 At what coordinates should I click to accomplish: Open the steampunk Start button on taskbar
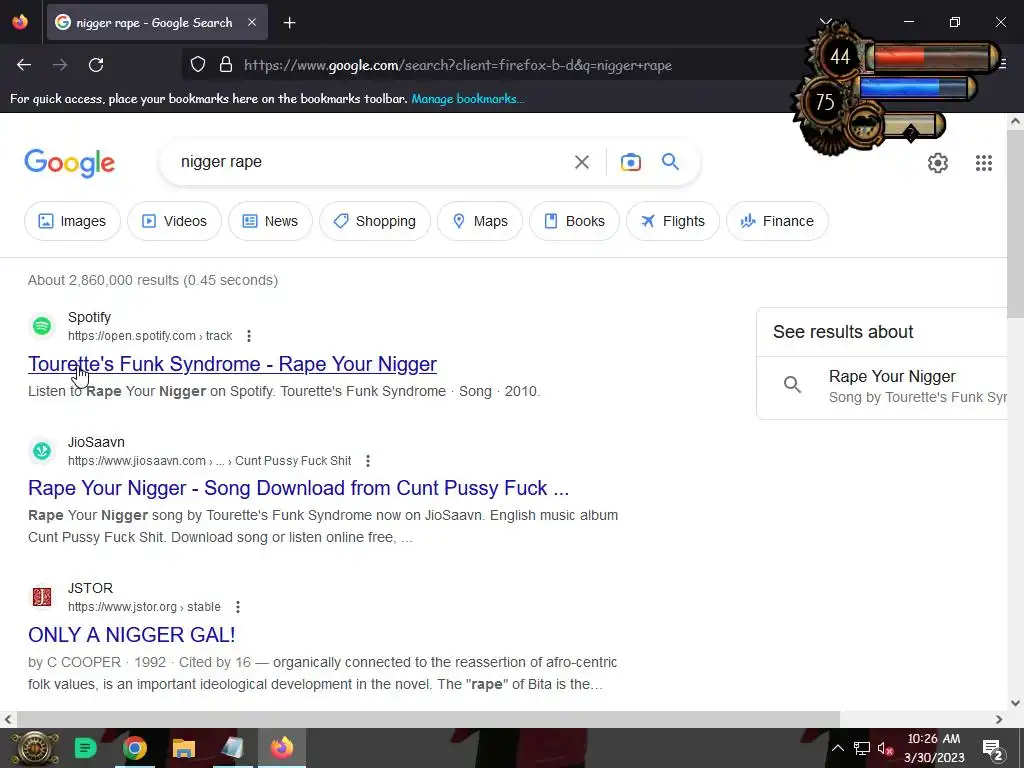[x=34, y=748]
